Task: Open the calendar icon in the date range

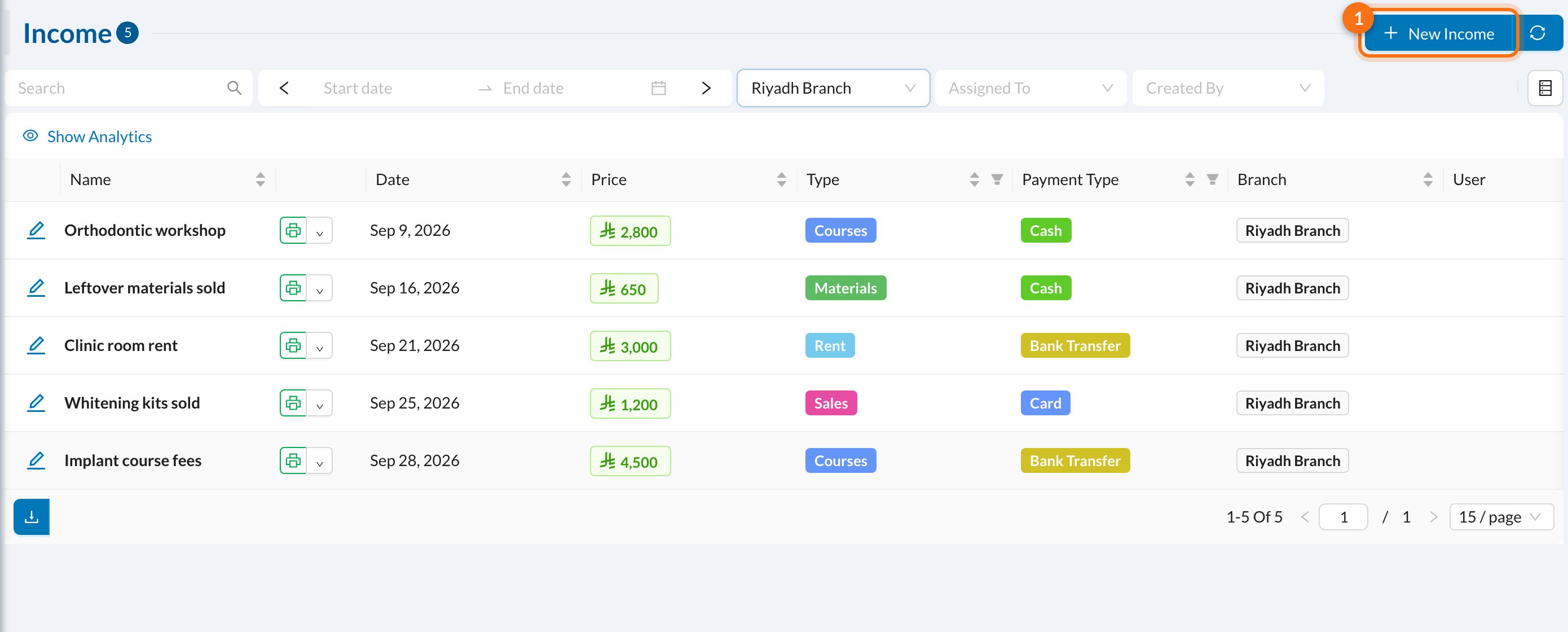Action: pos(659,88)
